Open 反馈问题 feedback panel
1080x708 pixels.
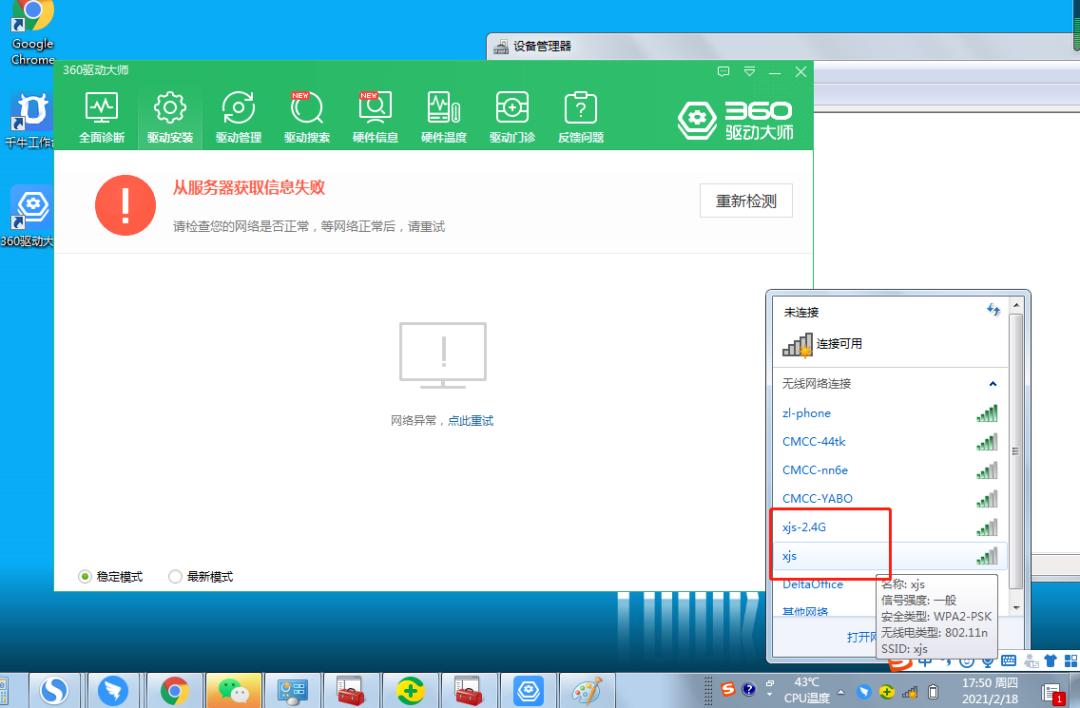[580, 114]
